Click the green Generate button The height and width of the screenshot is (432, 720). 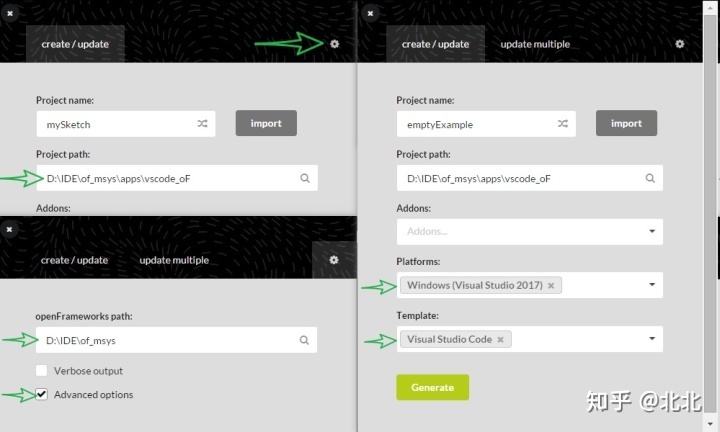433,387
